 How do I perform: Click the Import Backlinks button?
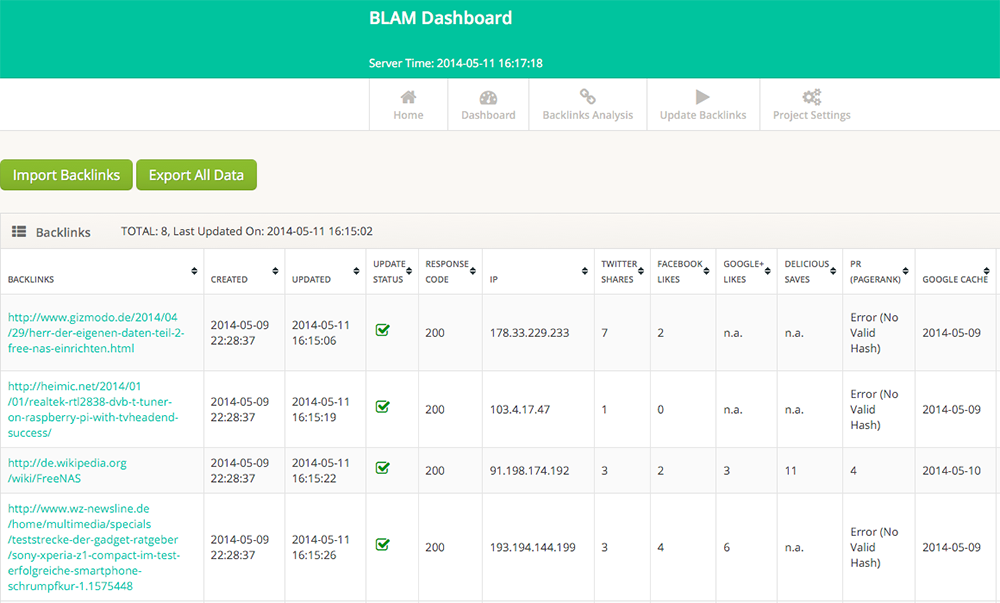pyautogui.click(x=66, y=175)
